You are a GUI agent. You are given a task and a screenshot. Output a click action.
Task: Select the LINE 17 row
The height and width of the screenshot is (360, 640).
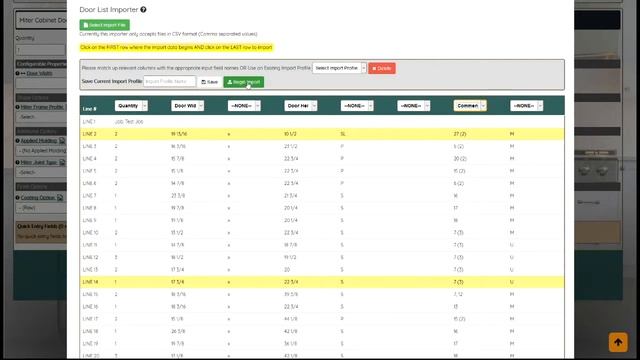[x=322, y=319]
